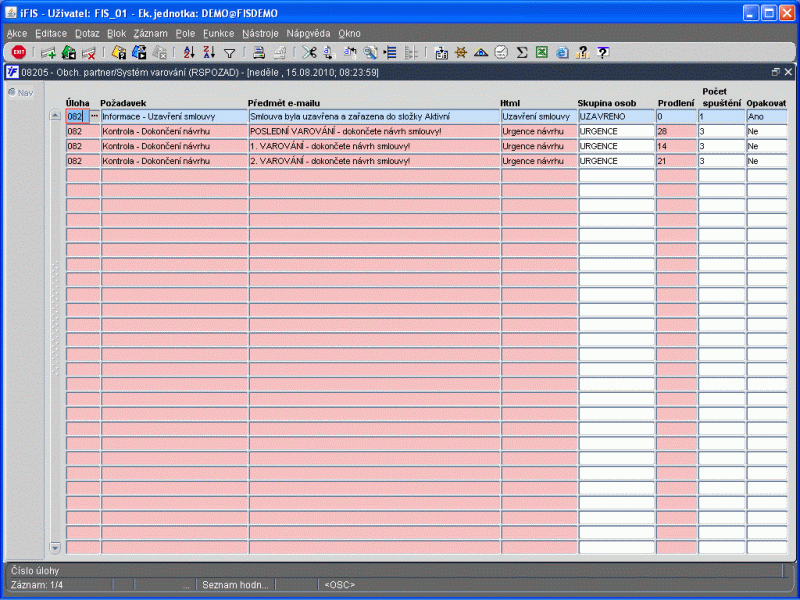Click the indent list lines icon
Viewport: 800px width, 600px height.
[x=390, y=52]
